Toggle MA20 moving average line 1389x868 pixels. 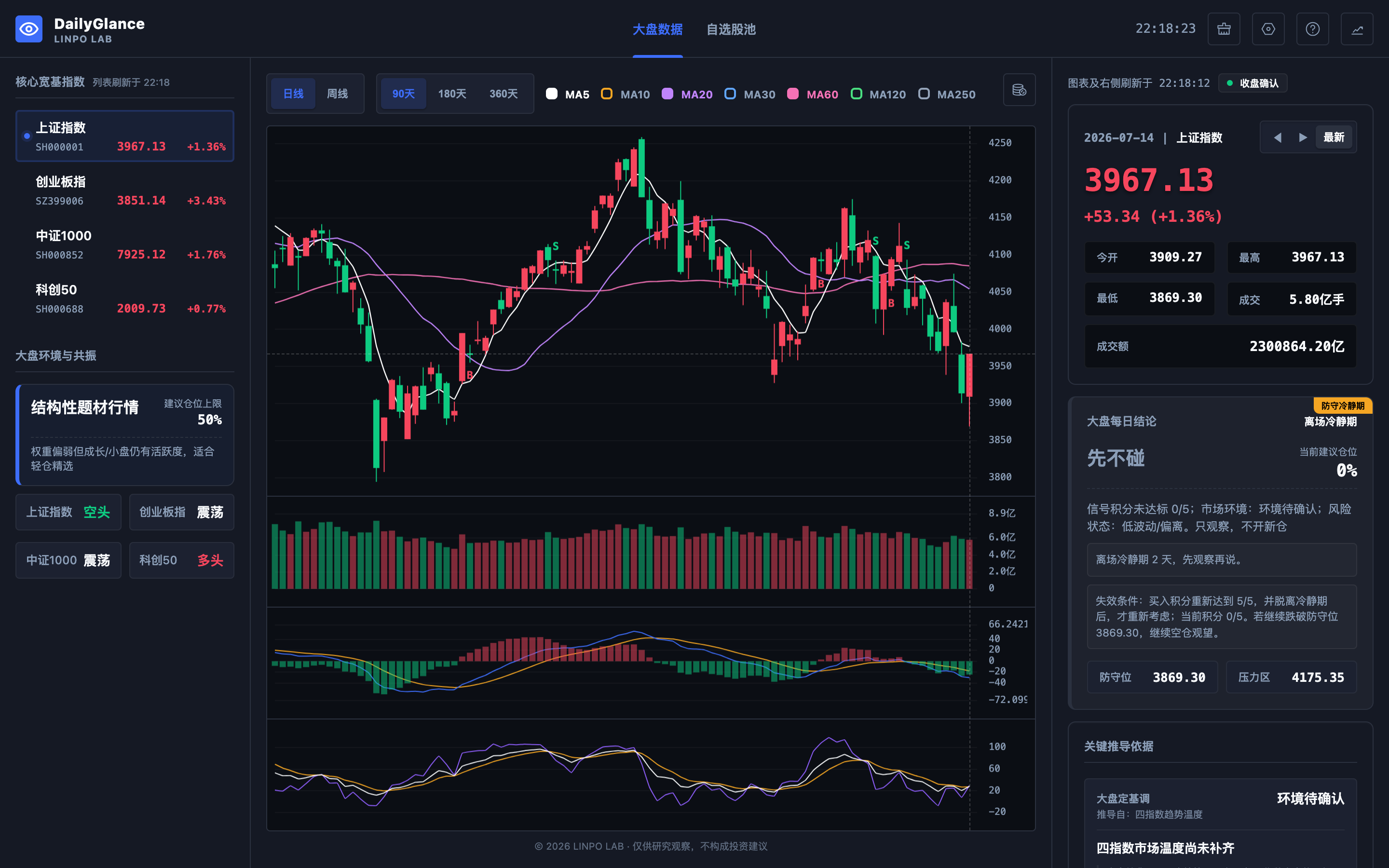tap(687, 94)
